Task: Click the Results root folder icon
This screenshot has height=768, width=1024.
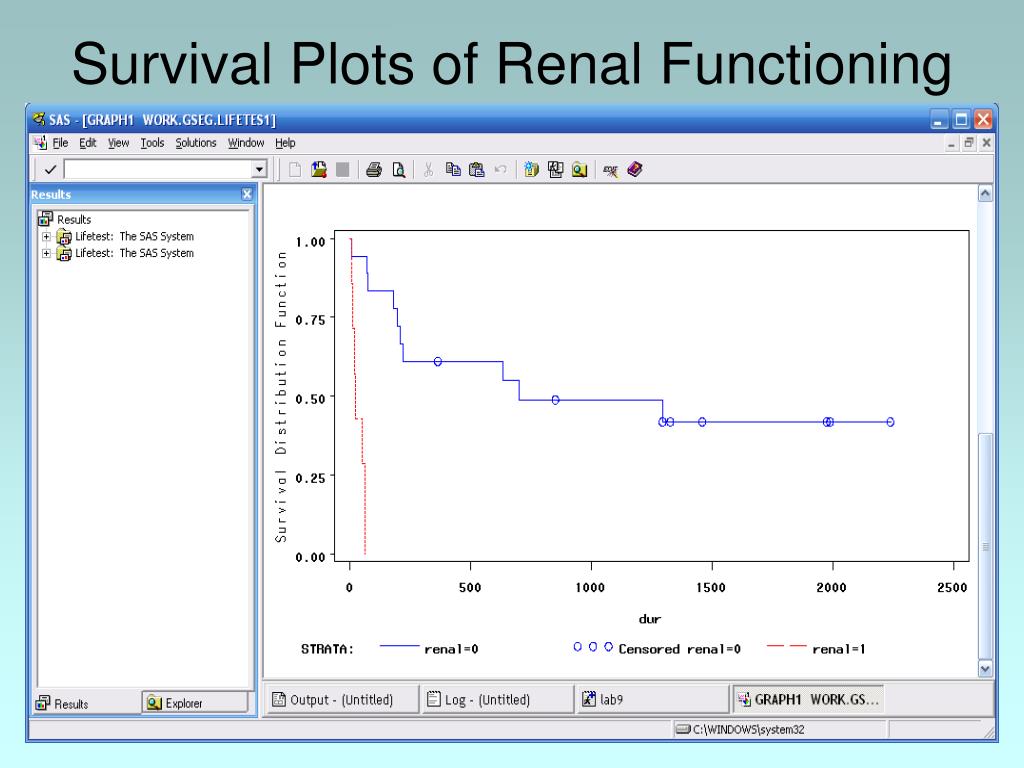Action: click(45, 219)
